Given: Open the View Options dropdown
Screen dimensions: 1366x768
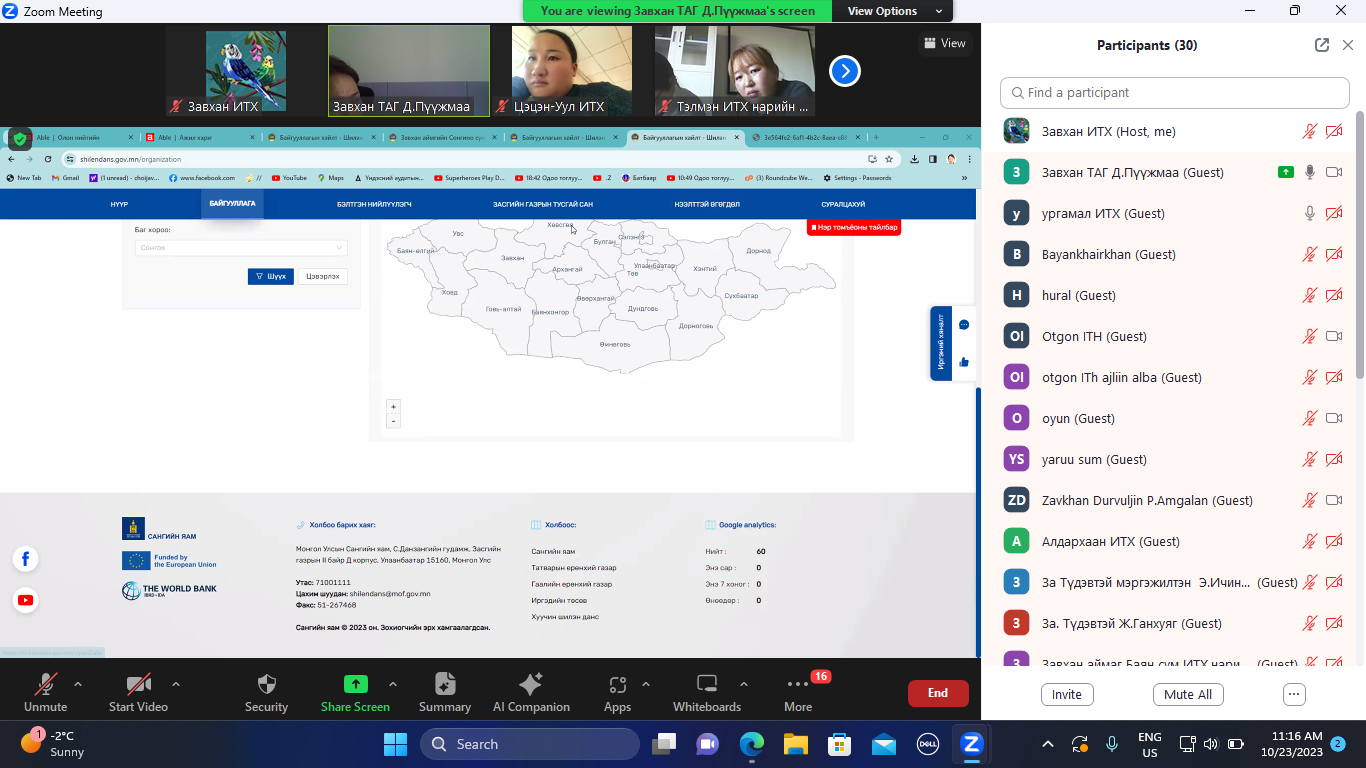Looking at the screenshot, I should point(895,11).
